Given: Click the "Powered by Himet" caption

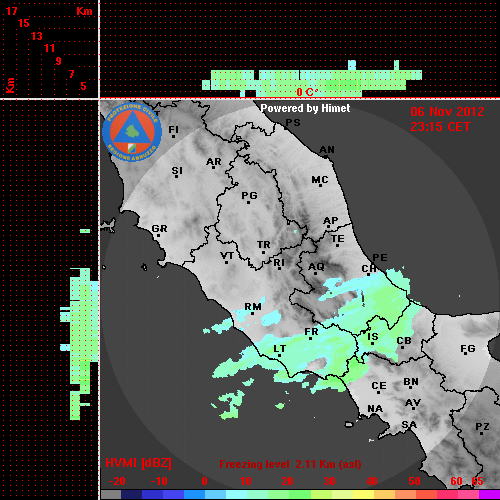Looking at the screenshot, I should (305, 108).
